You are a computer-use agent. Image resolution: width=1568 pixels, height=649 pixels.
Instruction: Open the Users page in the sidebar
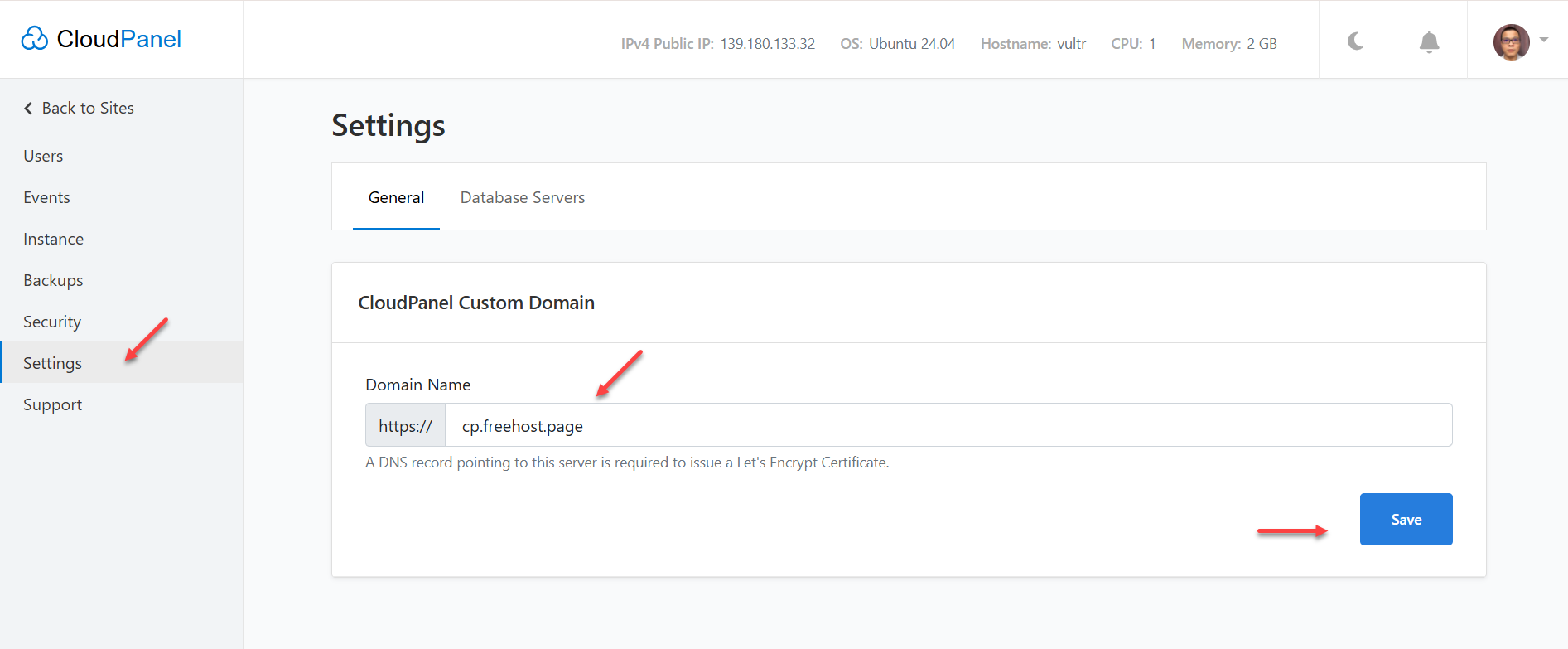click(x=43, y=156)
